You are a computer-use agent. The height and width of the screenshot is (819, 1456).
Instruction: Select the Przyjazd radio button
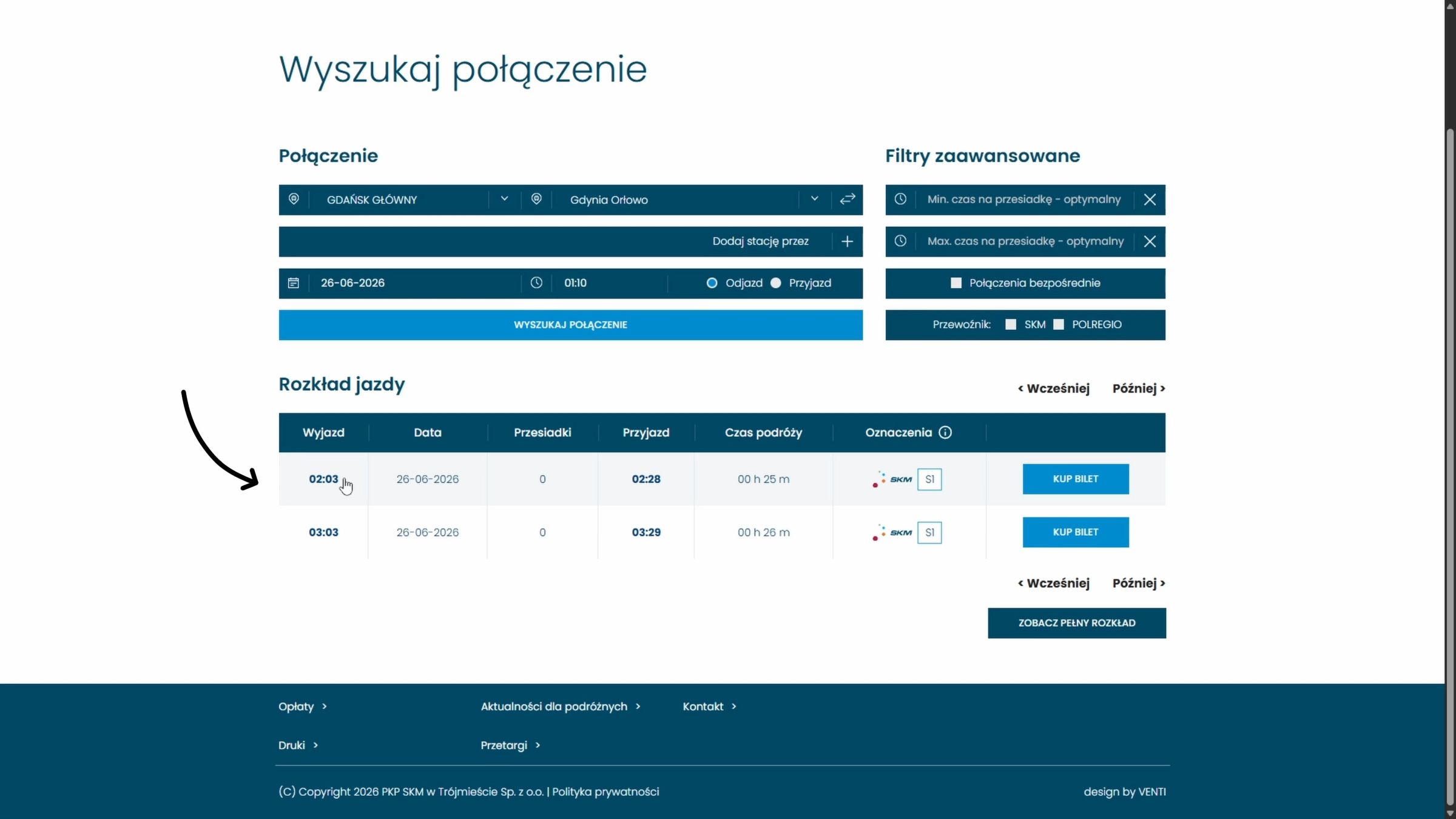coord(776,283)
